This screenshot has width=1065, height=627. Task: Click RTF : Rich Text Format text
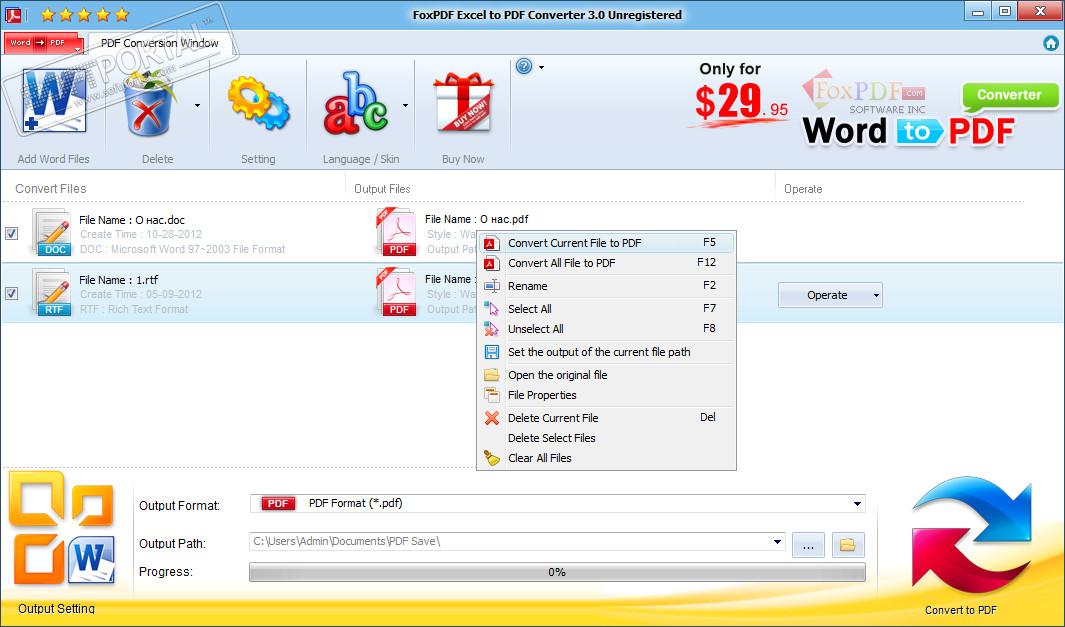click(x=134, y=309)
